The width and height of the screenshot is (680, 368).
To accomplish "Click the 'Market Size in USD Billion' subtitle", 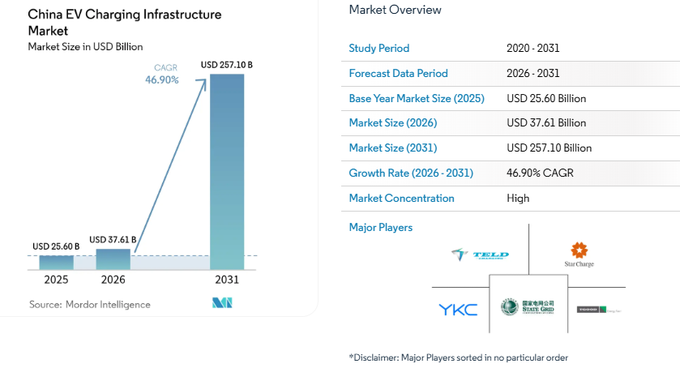I will (x=85, y=47).
